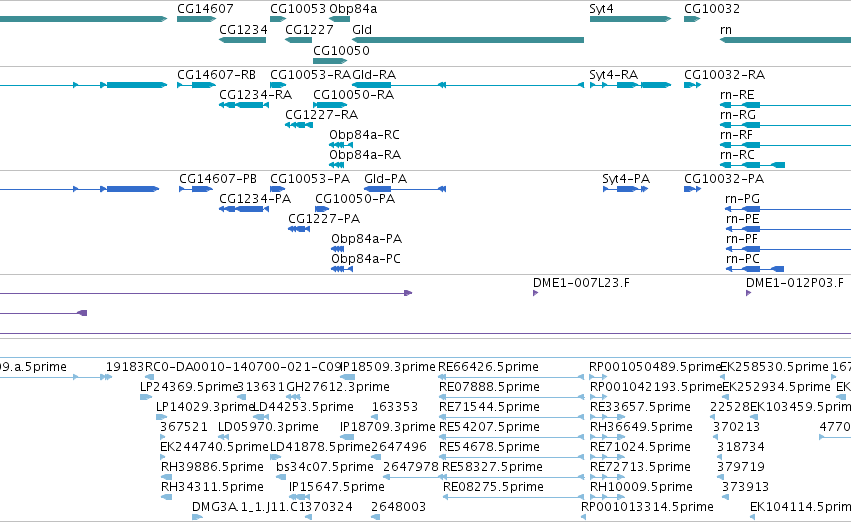851x522 pixels.
Task: Select CG10032-RA transcript label
Action: (724, 74)
